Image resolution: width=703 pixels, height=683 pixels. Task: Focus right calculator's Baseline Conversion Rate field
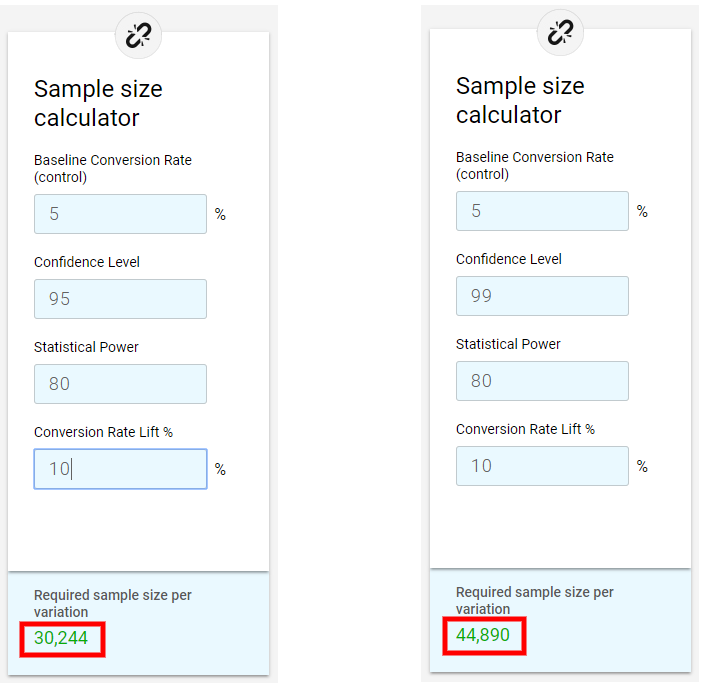[x=542, y=211]
